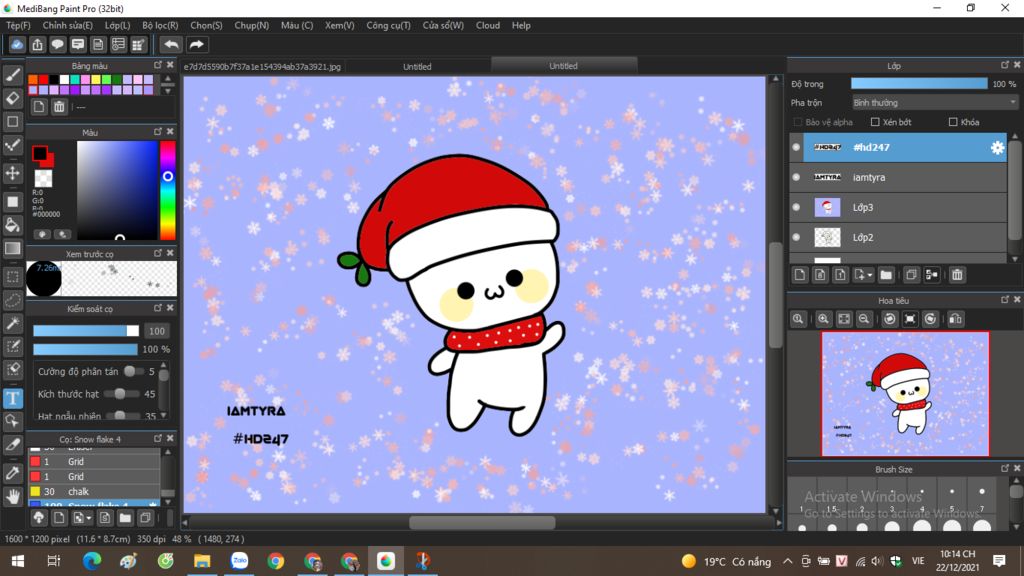Select the Move tool
The image size is (1024, 576).
pyautogui.click(x=12, y=173)
